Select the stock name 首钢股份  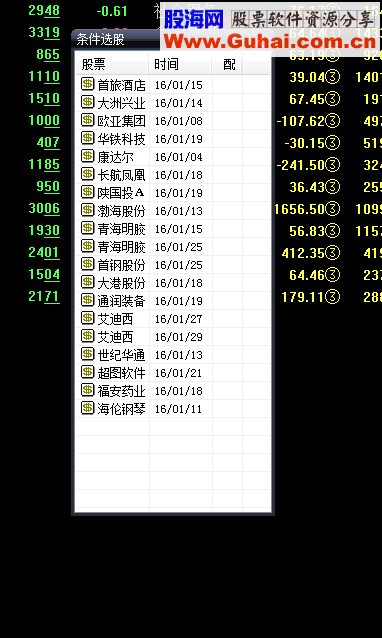click(121, 265)
